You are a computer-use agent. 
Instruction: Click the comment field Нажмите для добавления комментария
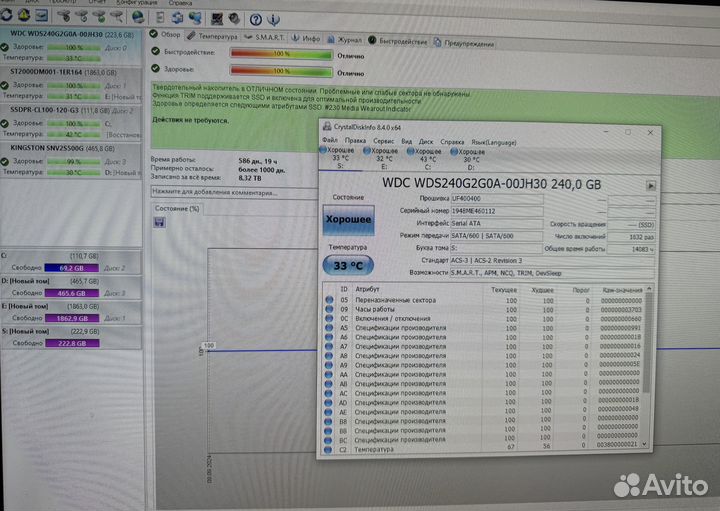(234, 192)
